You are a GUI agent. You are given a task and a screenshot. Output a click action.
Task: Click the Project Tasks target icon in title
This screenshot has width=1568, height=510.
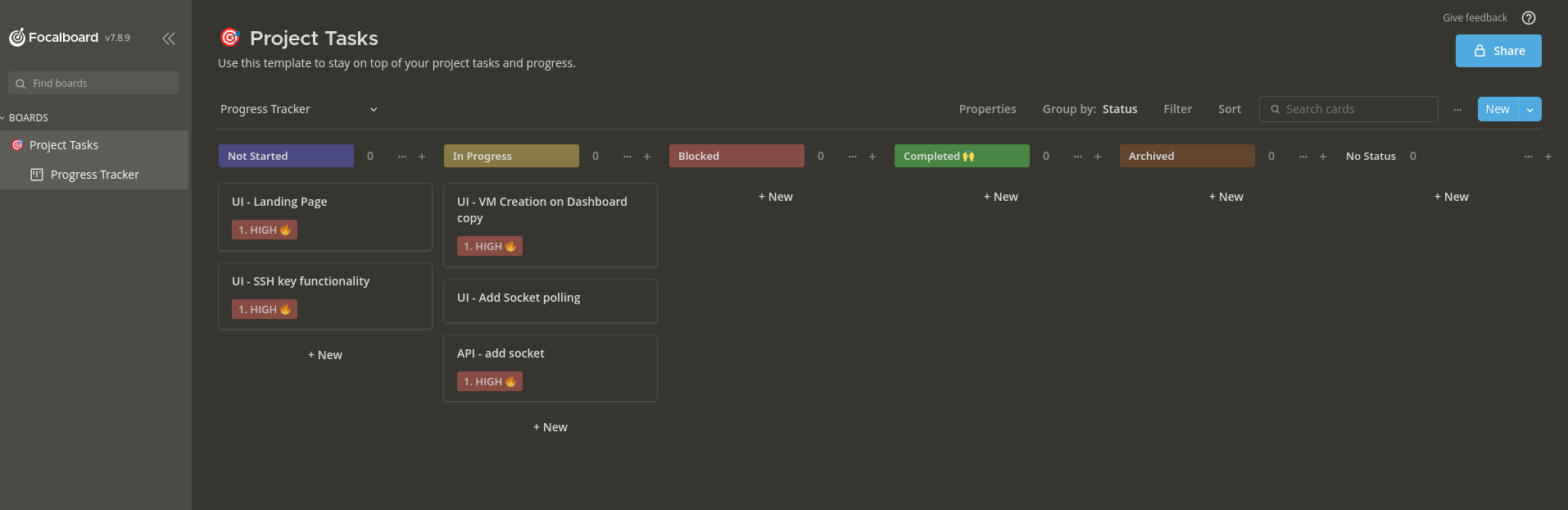(230, 38)
